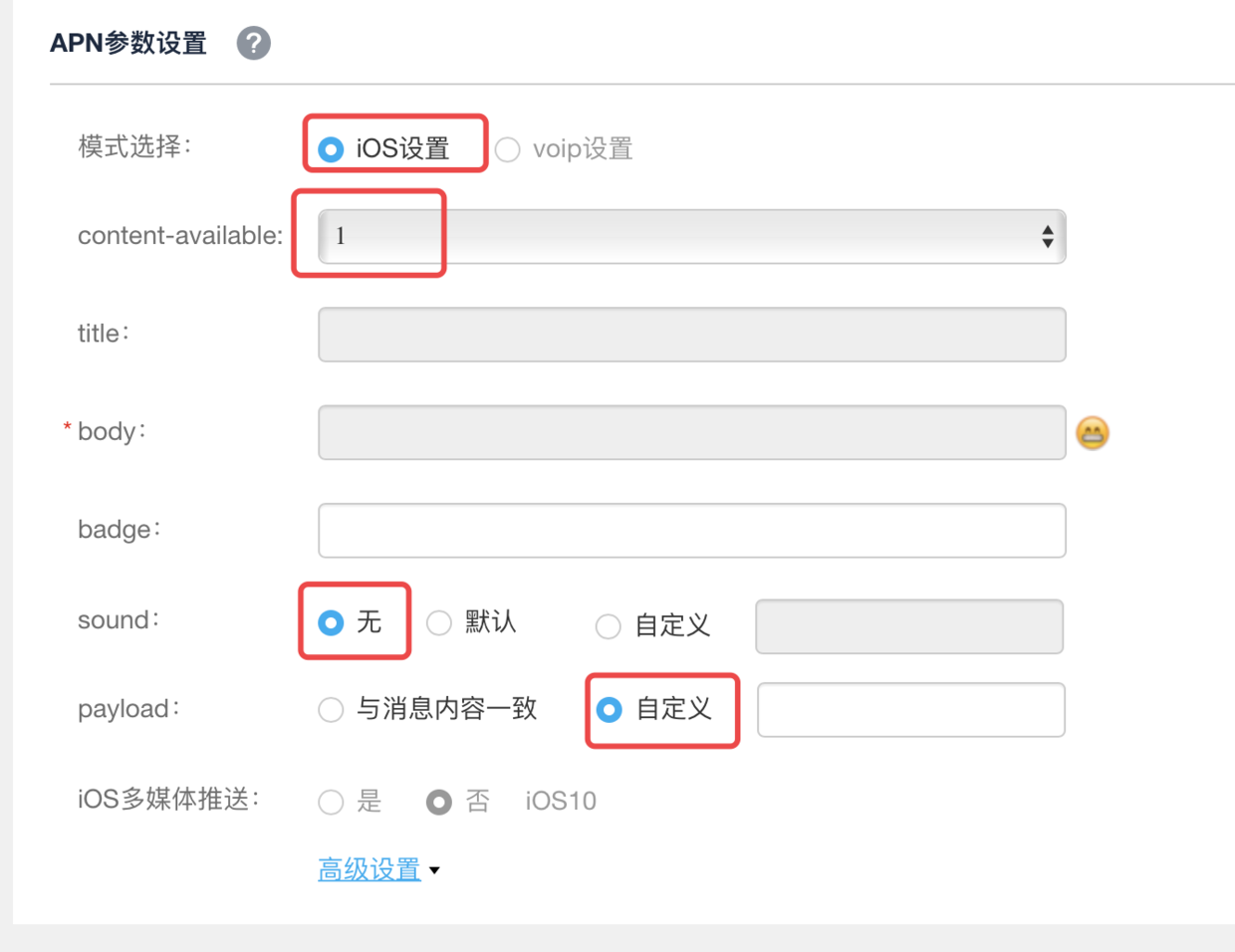Open the emoji picker beside the body field
Screen dimensions: 1235x952
click(x=1092, y=432)
